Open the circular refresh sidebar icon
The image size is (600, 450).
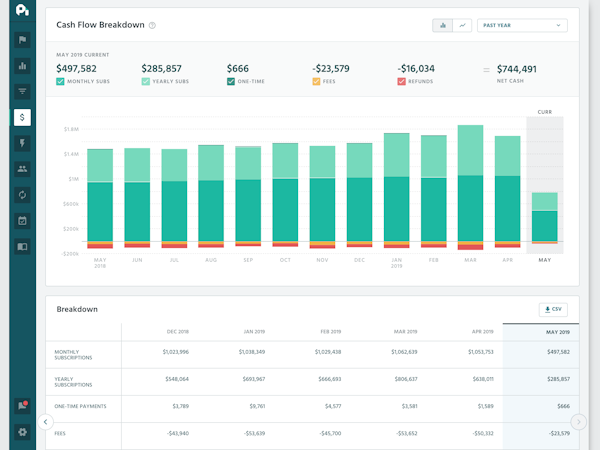click(22, 195)
